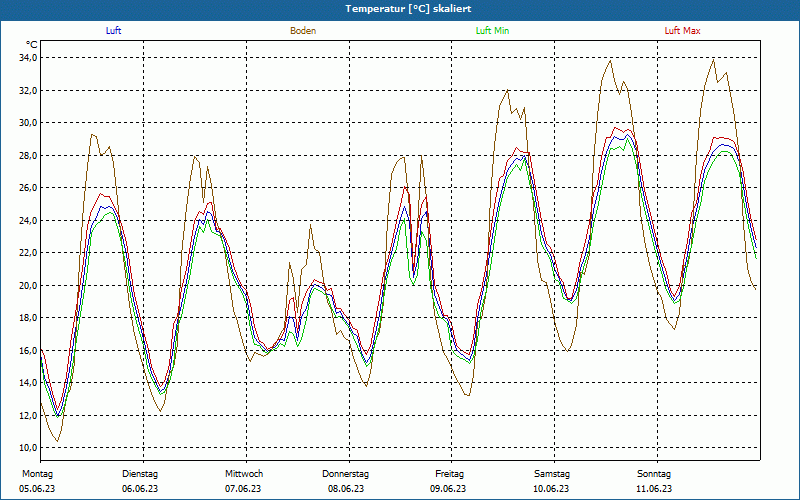Image resolution: width=800 pixels, height=500 pixels.
Task: Click the '16,0' y-axis value
Action: tap(28, 351)
